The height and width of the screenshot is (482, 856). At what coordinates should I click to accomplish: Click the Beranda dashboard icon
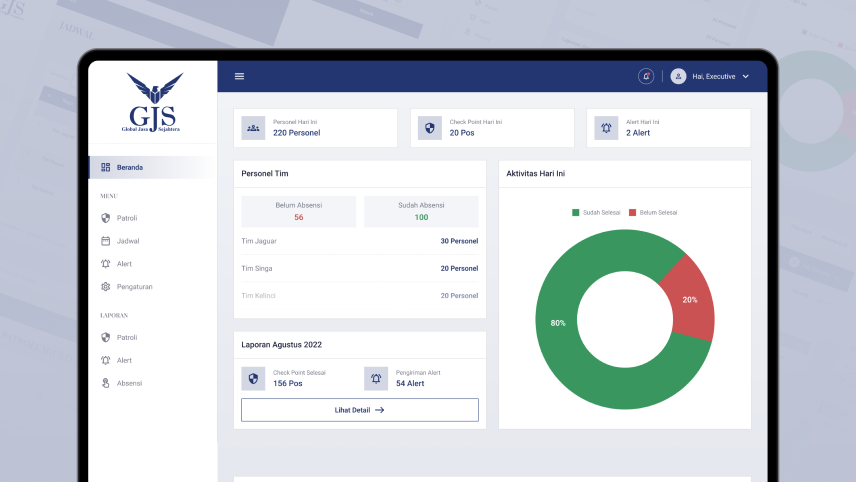coord(105,167)
